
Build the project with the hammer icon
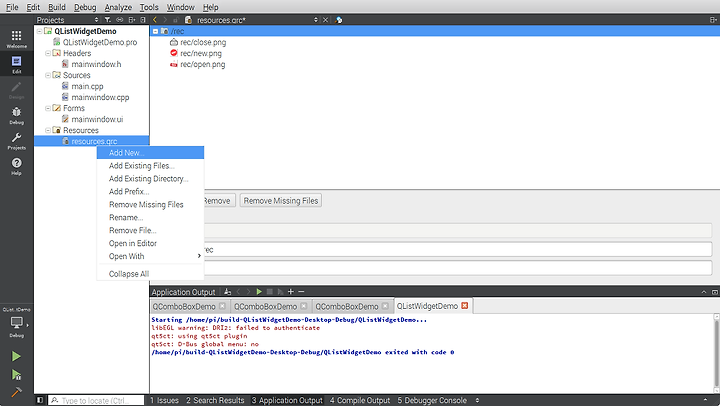16,392
